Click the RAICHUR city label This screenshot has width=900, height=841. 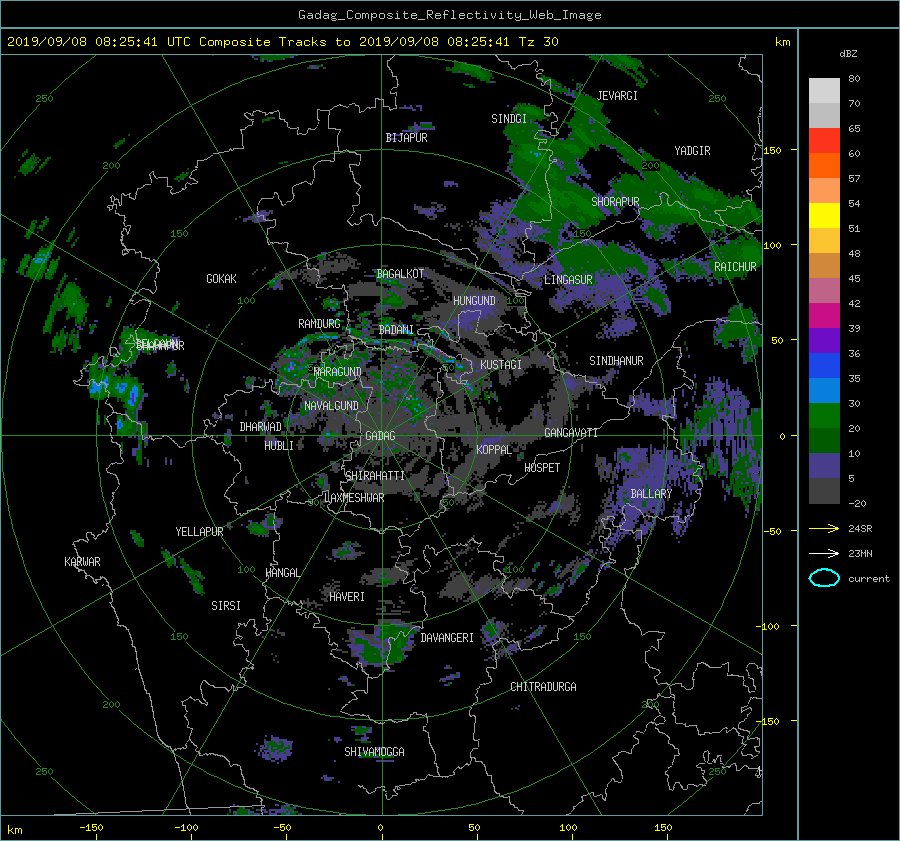(735, 267)
